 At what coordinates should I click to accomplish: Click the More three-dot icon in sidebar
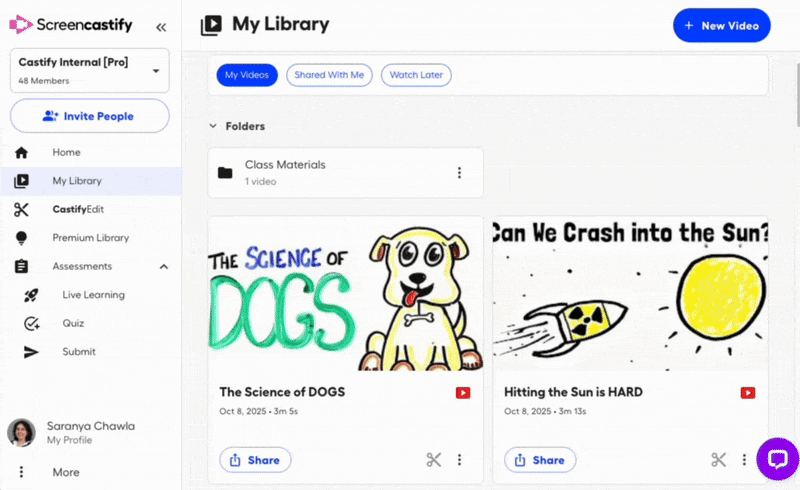[21, 472]
